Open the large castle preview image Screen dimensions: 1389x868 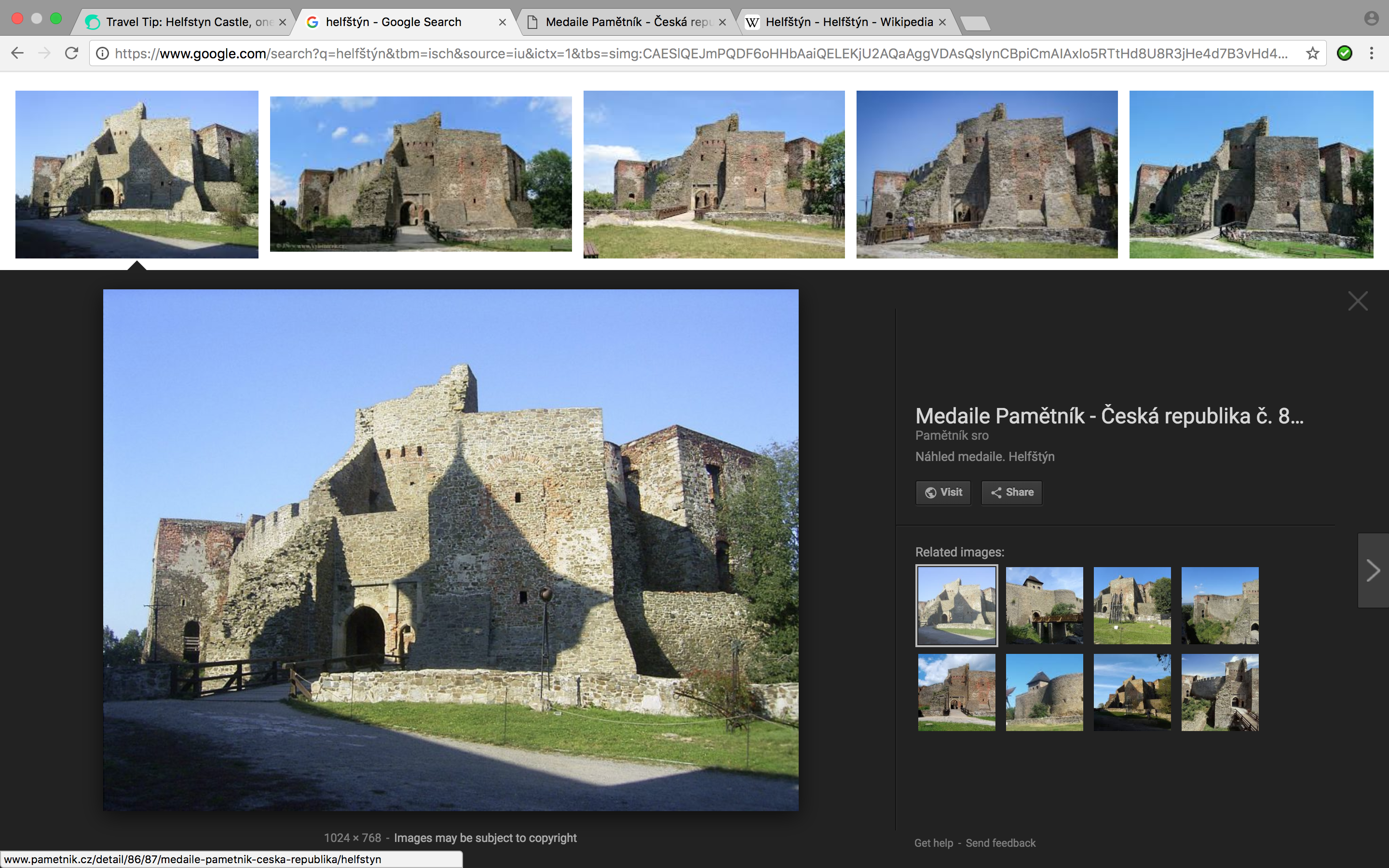click(x=450, y=550)
